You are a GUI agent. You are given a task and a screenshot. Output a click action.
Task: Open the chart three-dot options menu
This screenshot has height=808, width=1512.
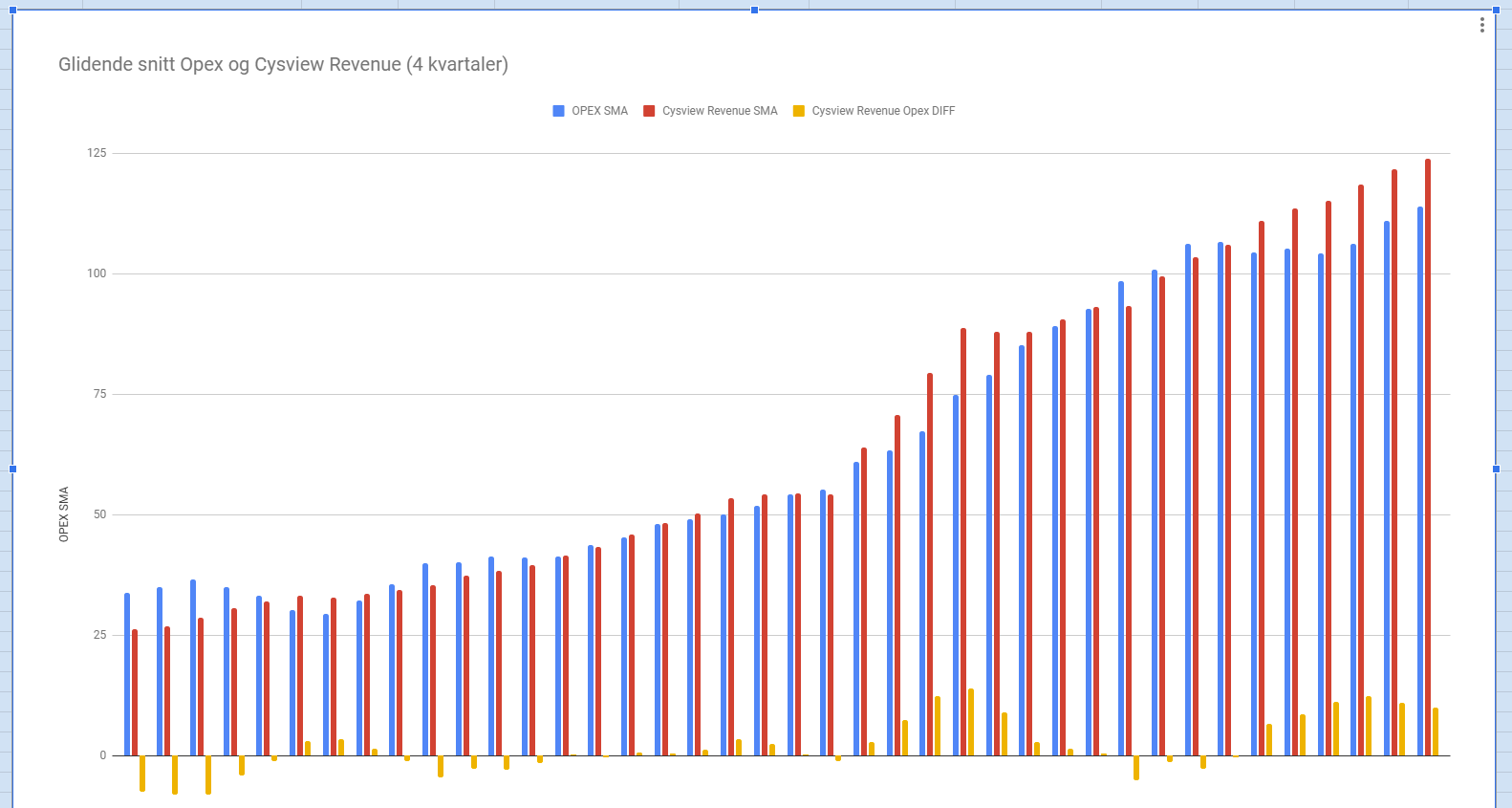tap(1482, 25)
